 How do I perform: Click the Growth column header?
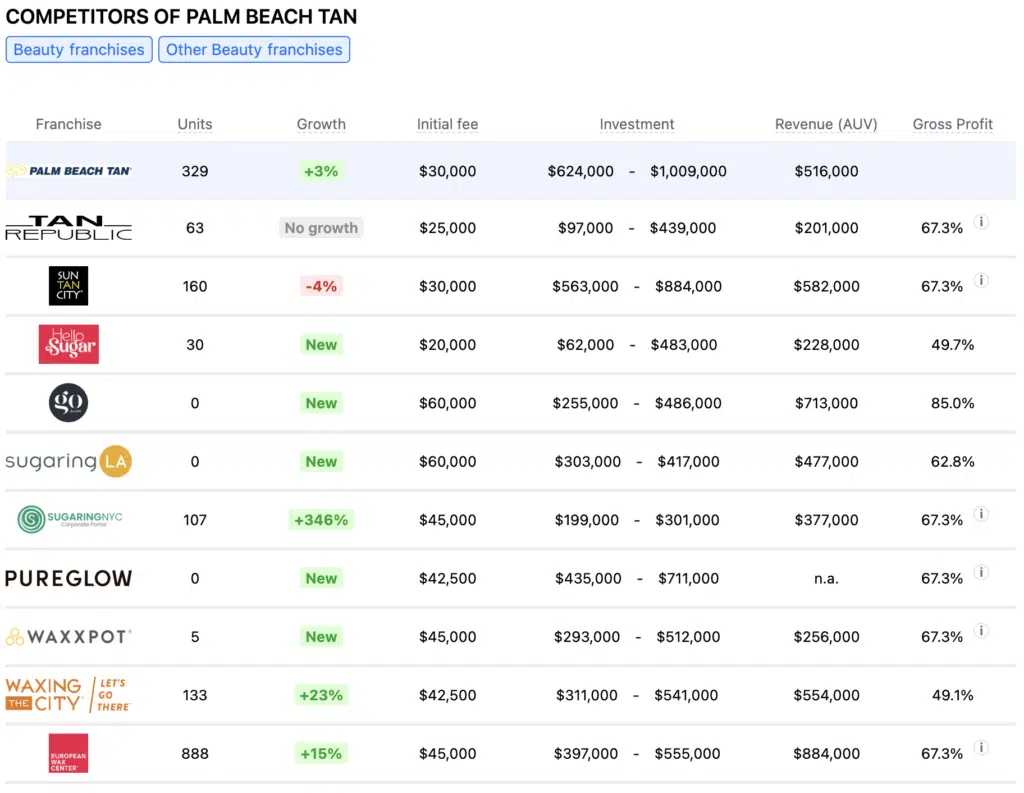(x=321, y=124)
